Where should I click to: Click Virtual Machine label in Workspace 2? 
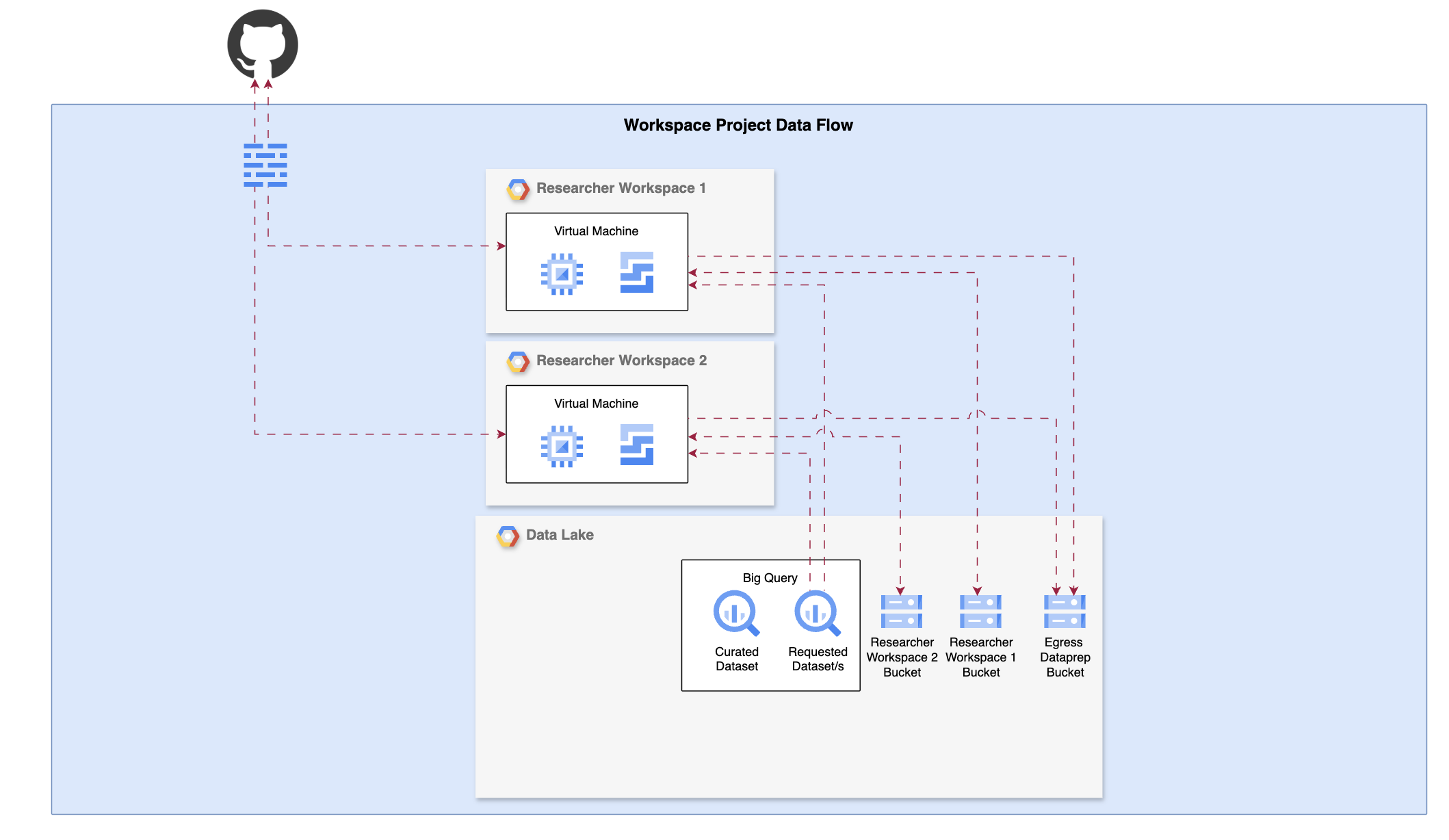596,404
